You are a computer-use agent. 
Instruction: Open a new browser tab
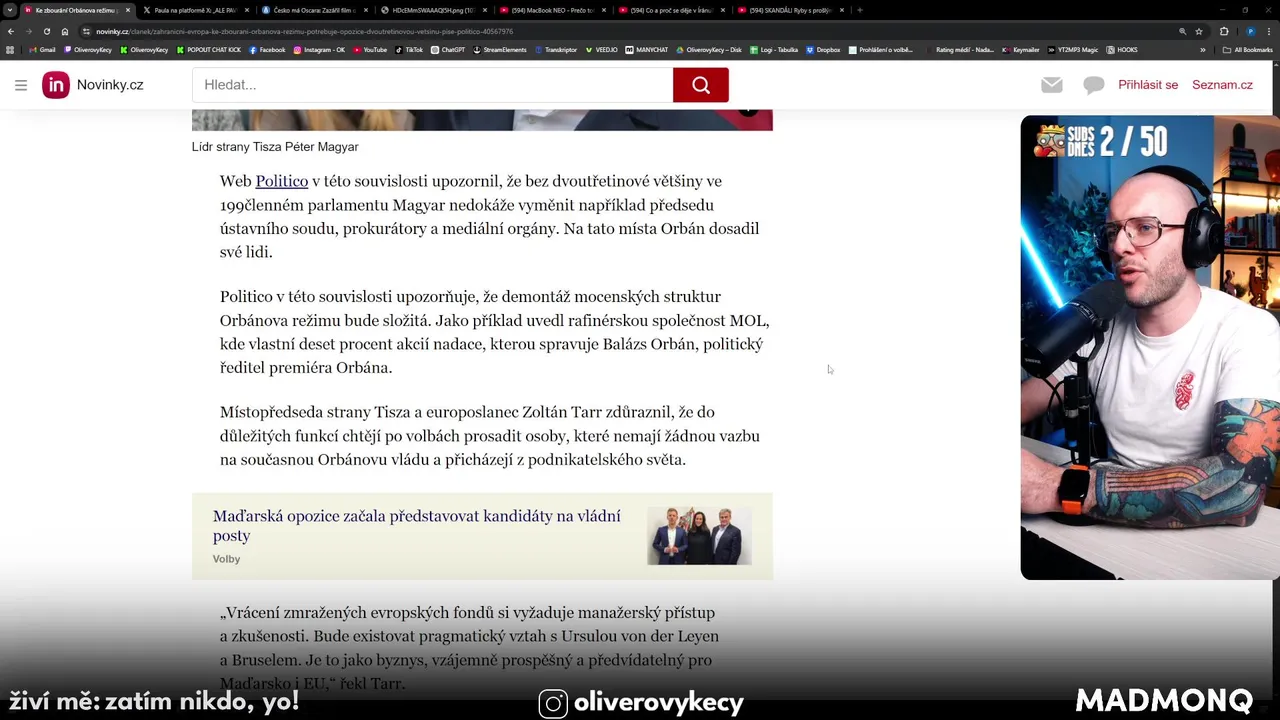coord(860,10)
